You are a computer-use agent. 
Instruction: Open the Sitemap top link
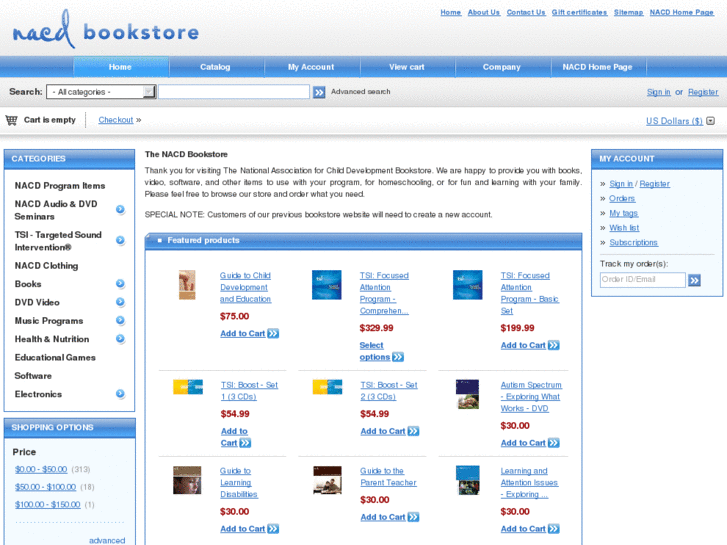[628, 13]
